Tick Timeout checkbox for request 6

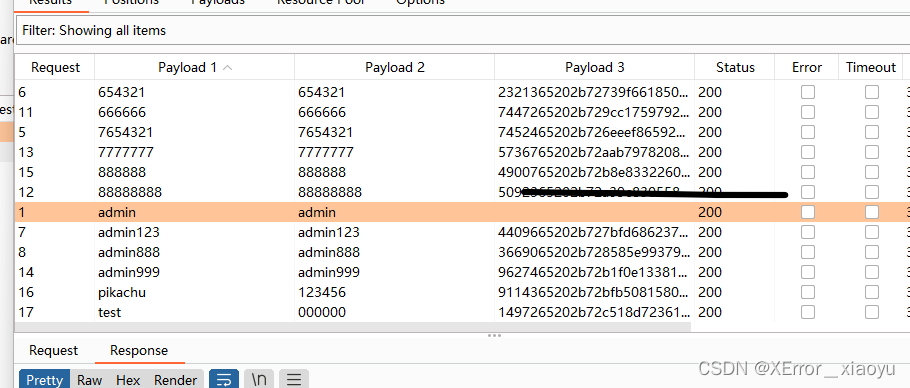click(872, 92)
